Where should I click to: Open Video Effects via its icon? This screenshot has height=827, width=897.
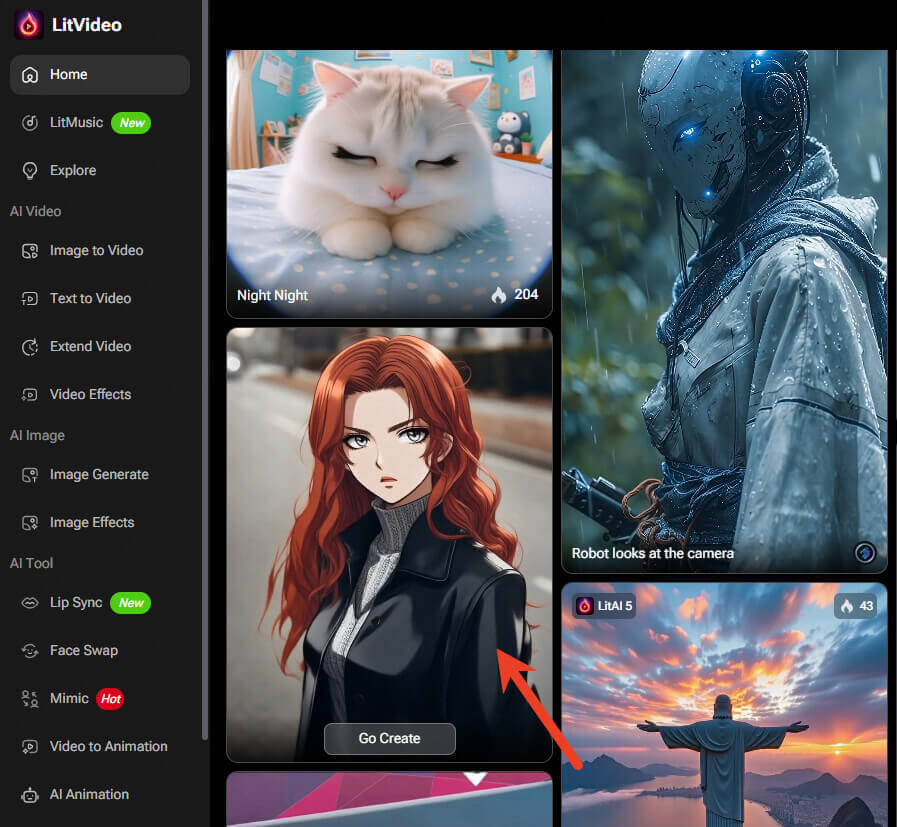point(30,395)
